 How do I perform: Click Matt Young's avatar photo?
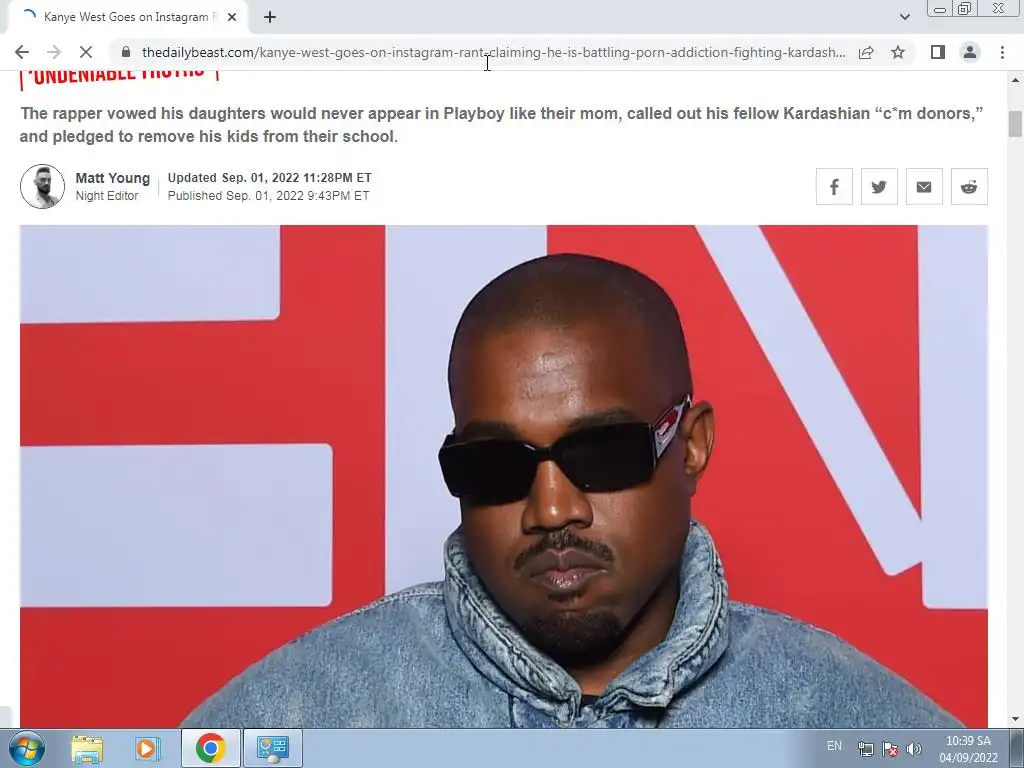(x=42, y=187)
